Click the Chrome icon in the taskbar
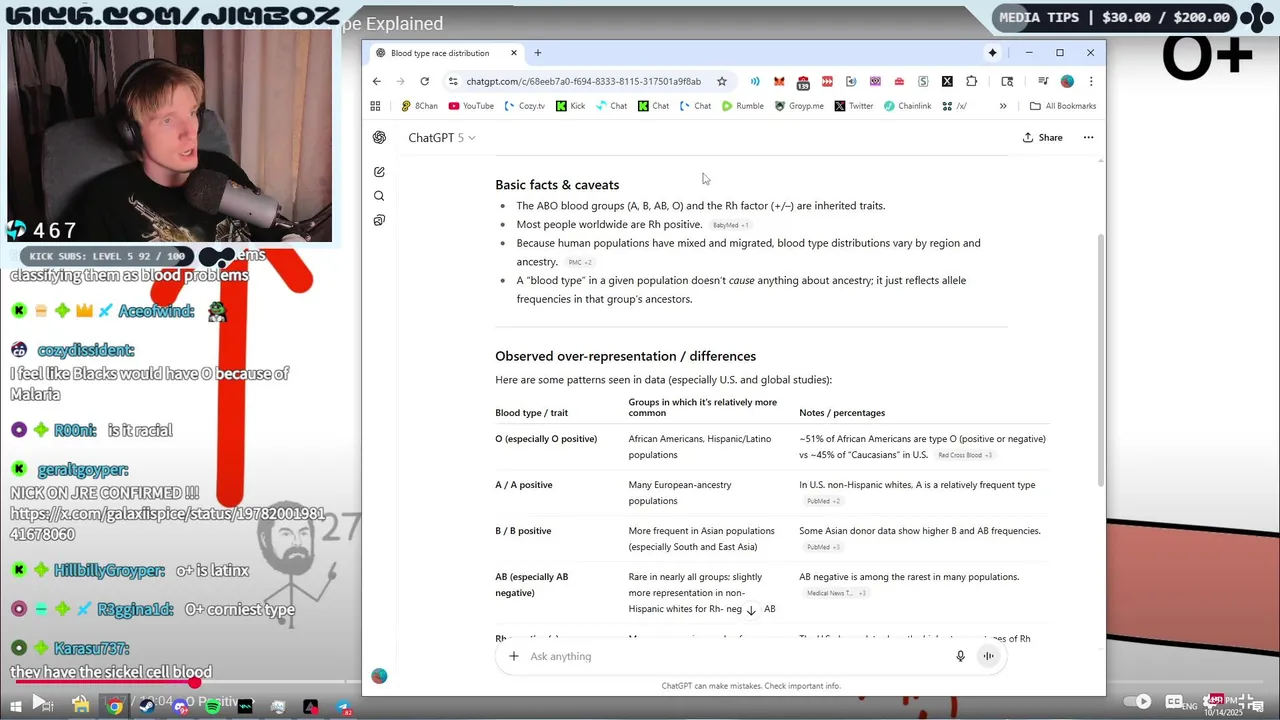 (x=115, y=707)
